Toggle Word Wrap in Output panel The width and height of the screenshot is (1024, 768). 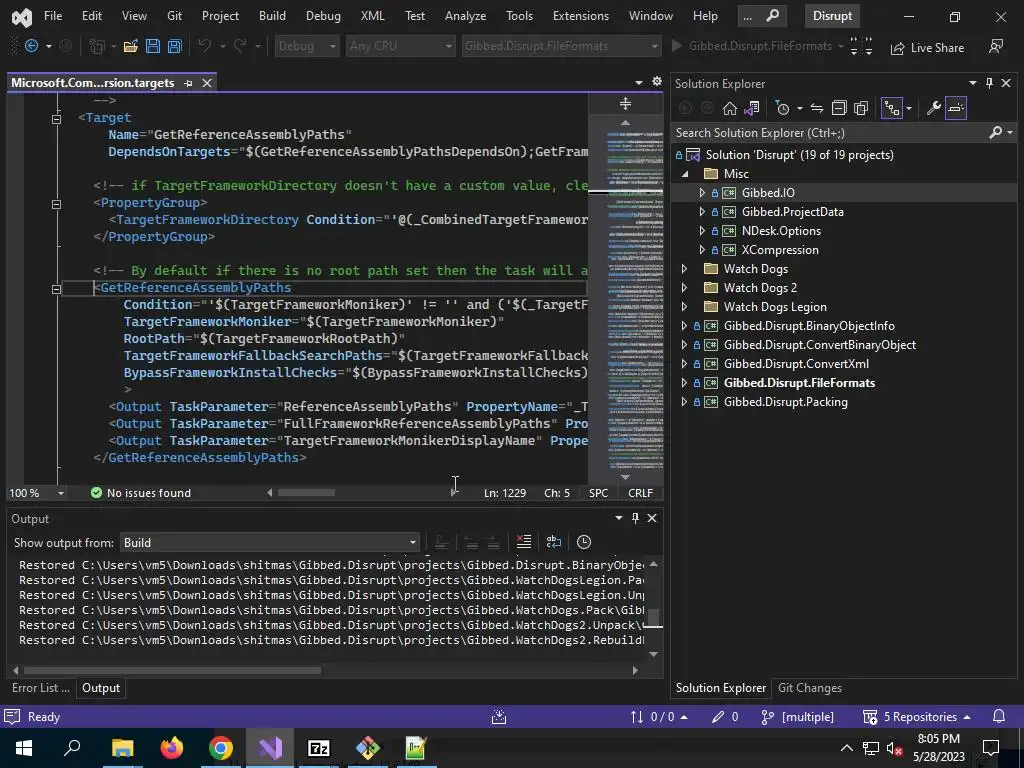554,542
